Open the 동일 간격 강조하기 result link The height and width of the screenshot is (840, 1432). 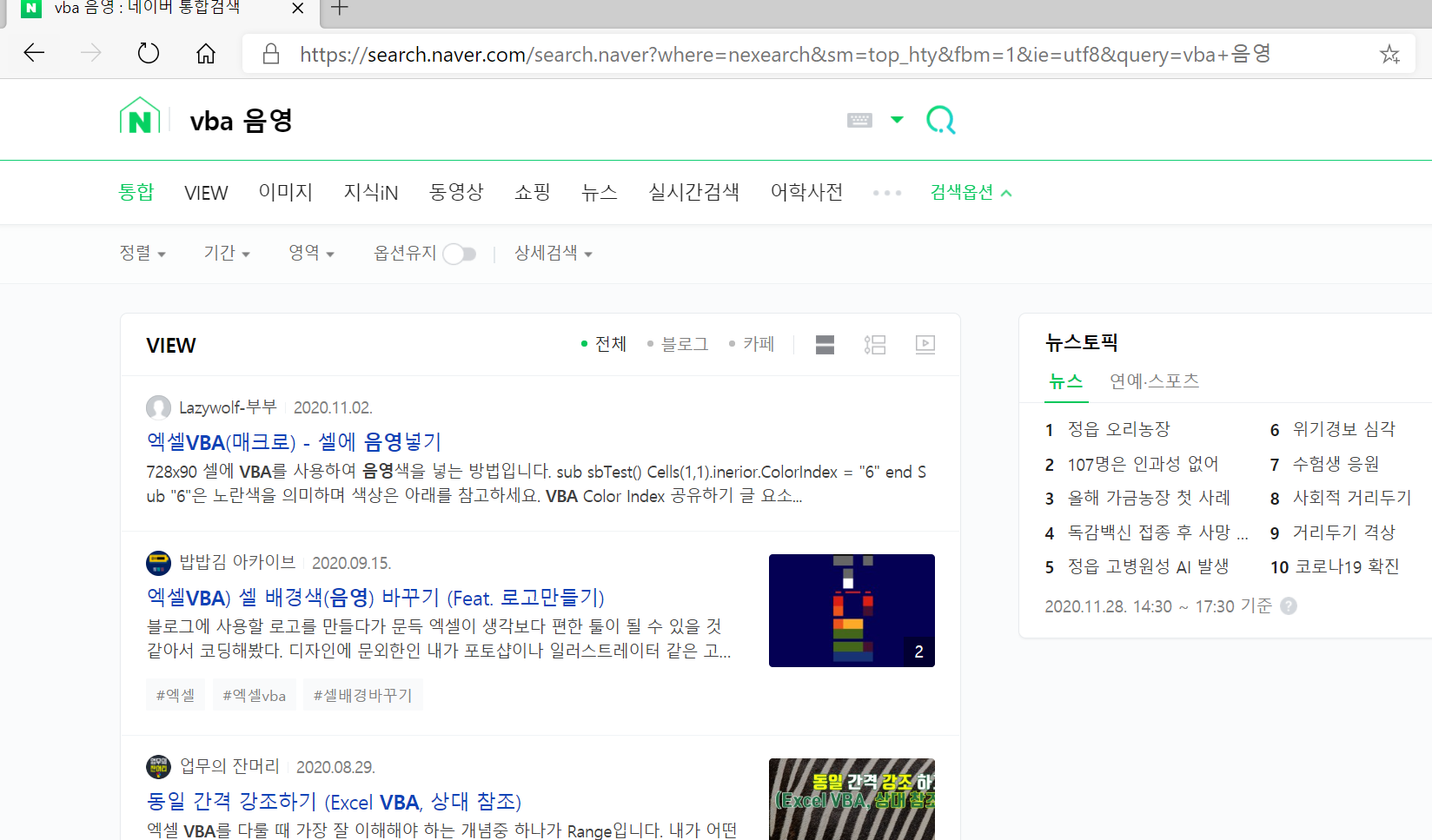pyautogui.click(x=335, y=802)
